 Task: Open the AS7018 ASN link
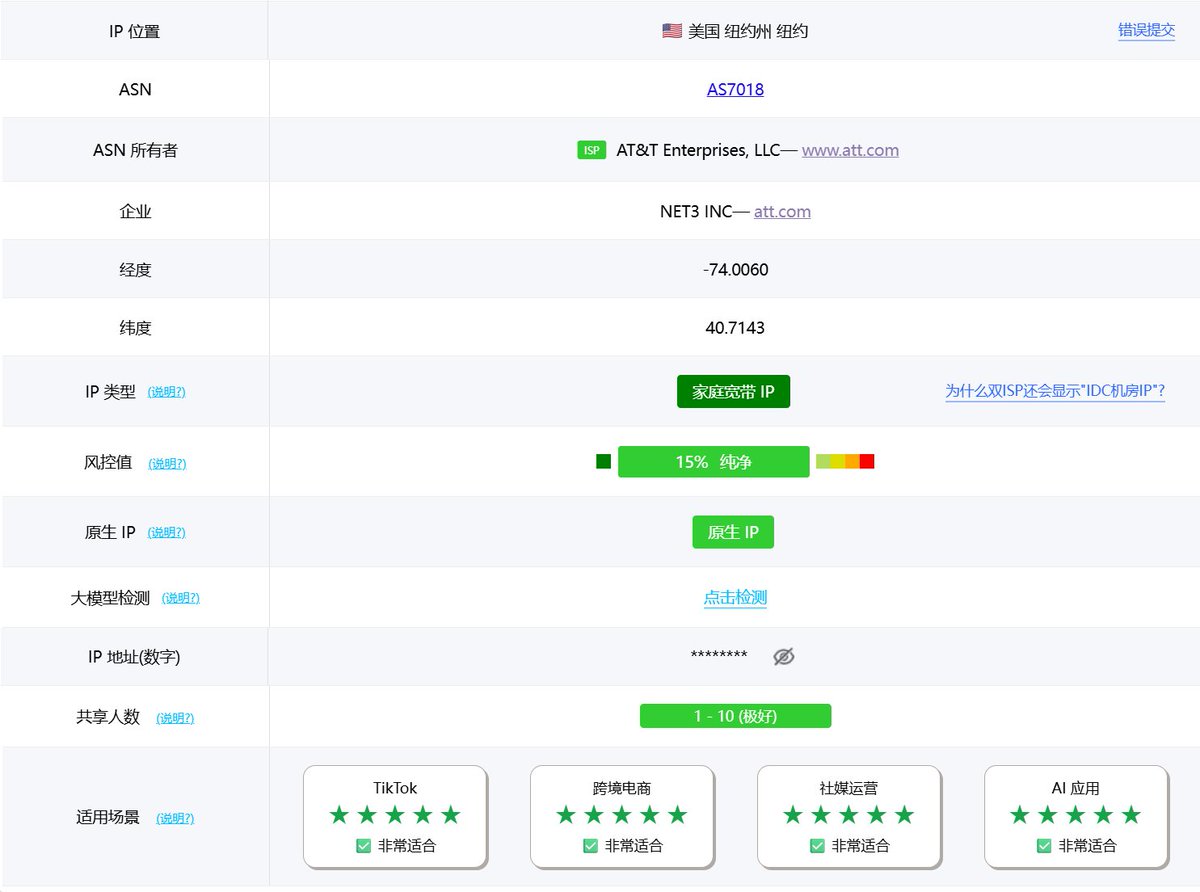[735, 89]
